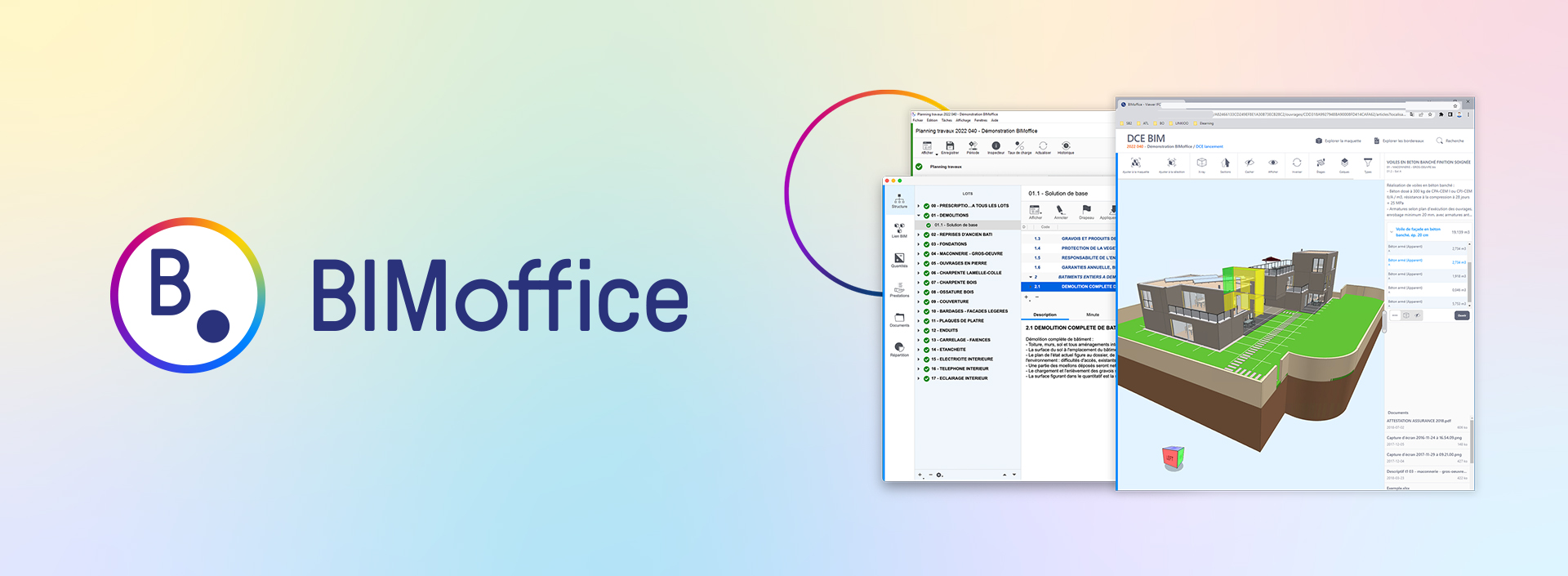Open the Affichage menu in Planning travaux
The image size is (1568, 576).
tap(964, 120)
